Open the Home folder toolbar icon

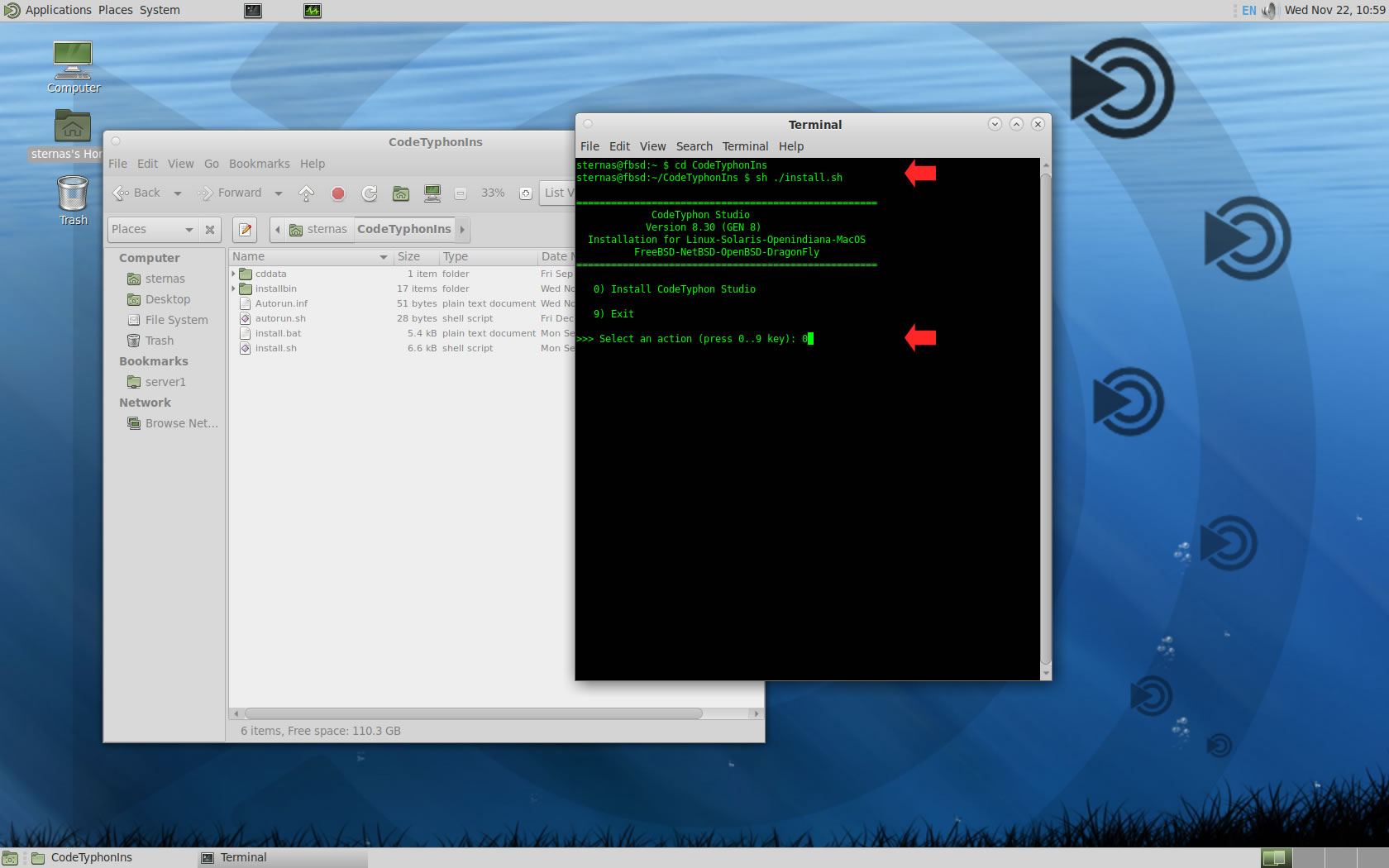click(401, 193)
